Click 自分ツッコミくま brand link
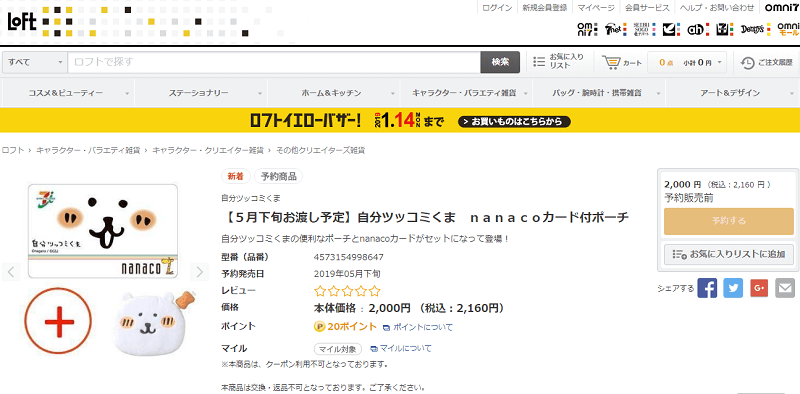The width and height of the screenshot is (800, 394). 251,198
